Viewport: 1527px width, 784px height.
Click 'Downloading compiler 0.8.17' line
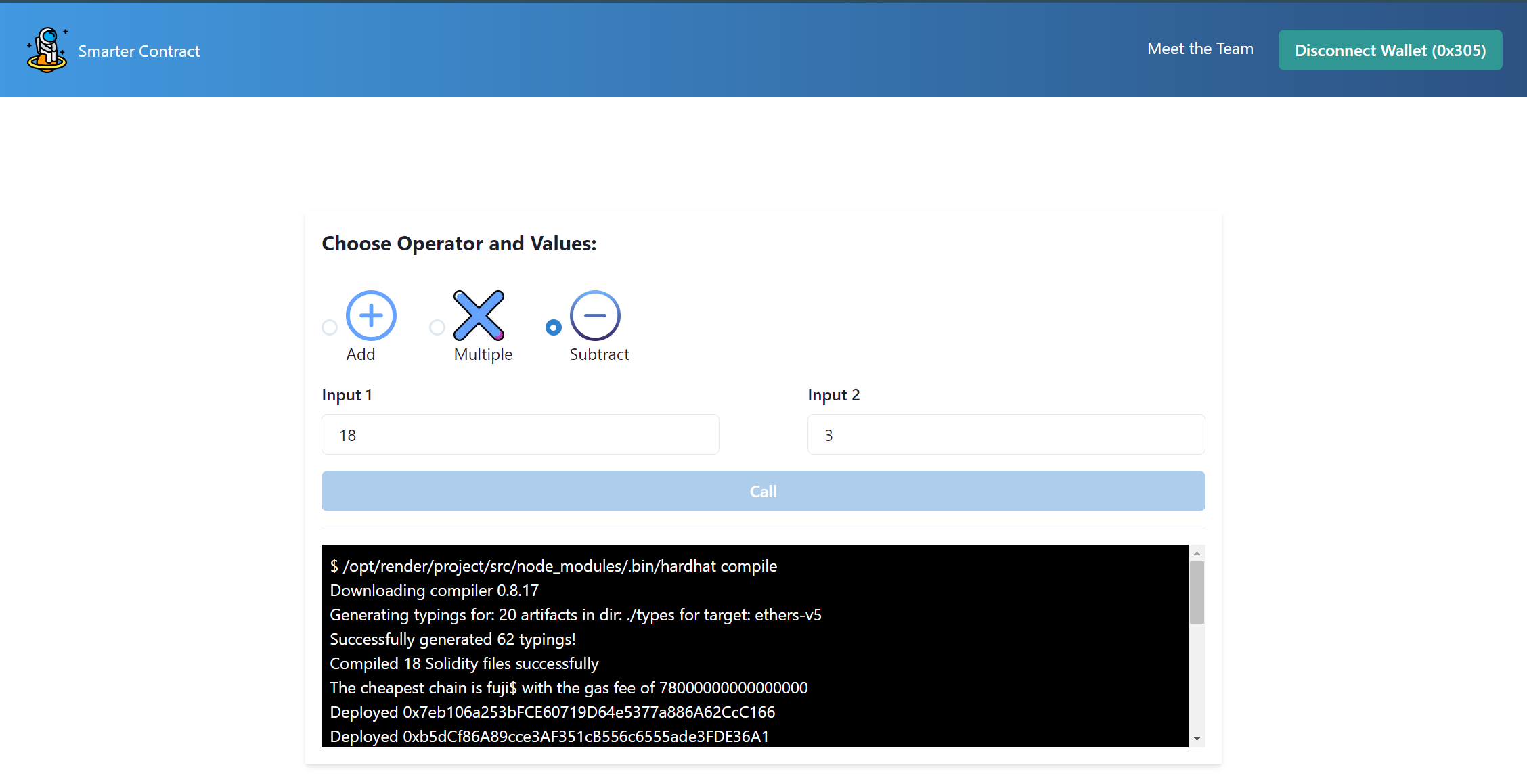coord(435,591)
